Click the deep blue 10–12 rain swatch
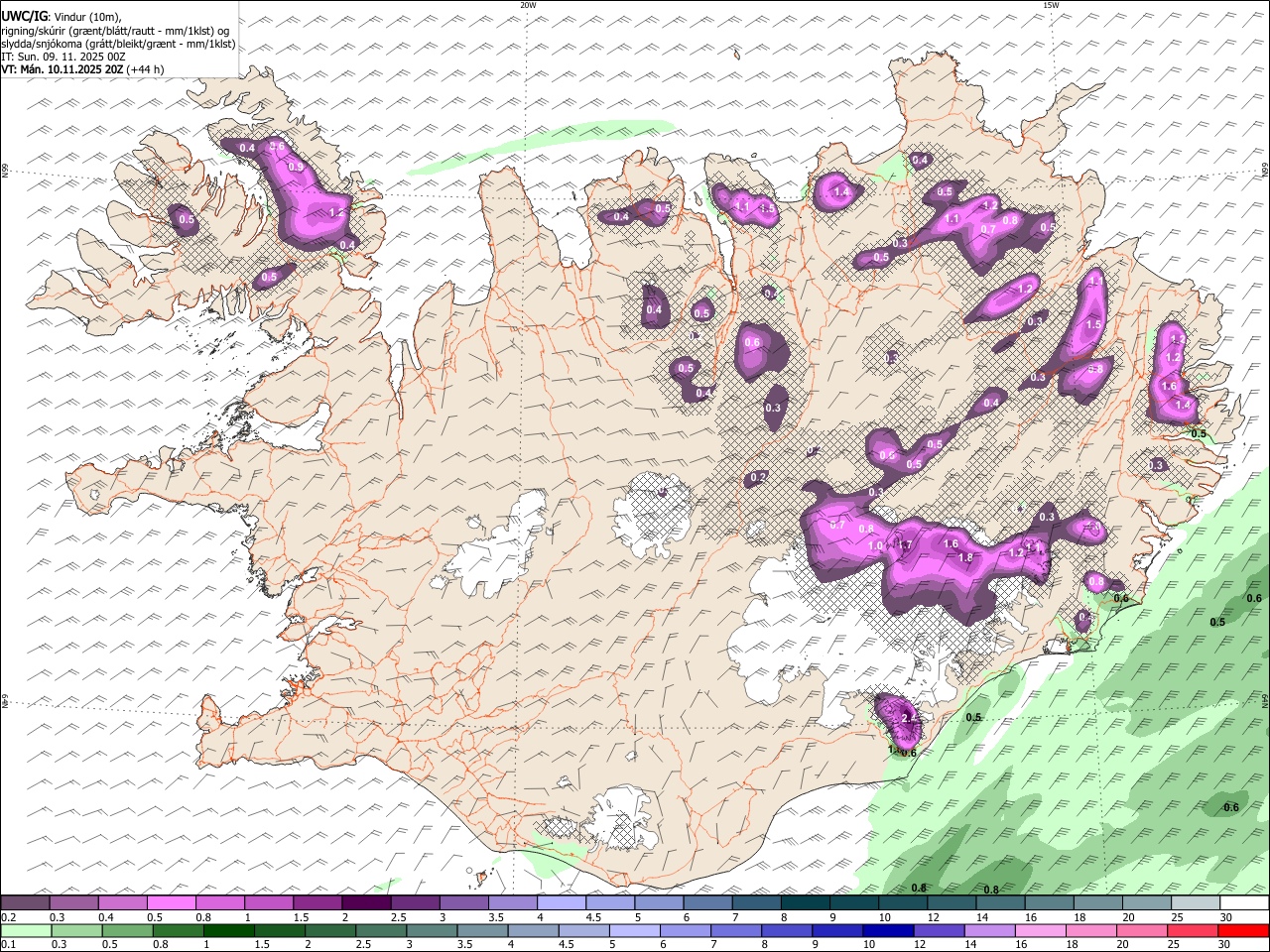This screenshot has height=952, width=1270. (x=888, y=931)
